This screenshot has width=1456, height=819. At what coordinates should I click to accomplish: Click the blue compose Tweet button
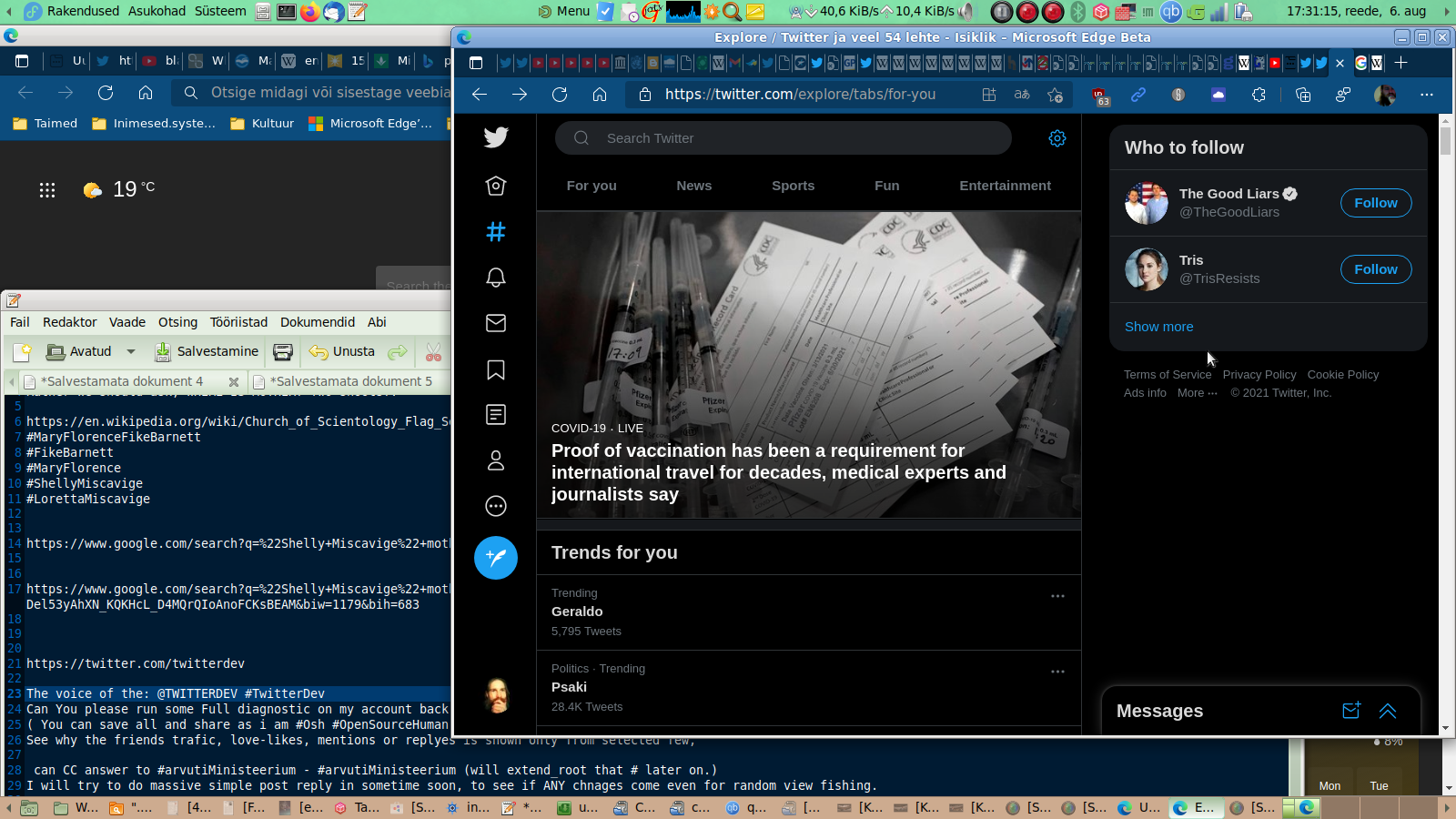[496, 558]
